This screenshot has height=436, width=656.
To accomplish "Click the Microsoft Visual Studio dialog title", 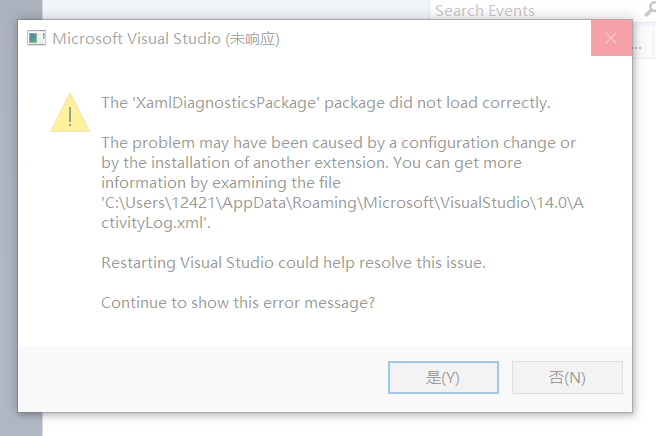I will [165, 39].
